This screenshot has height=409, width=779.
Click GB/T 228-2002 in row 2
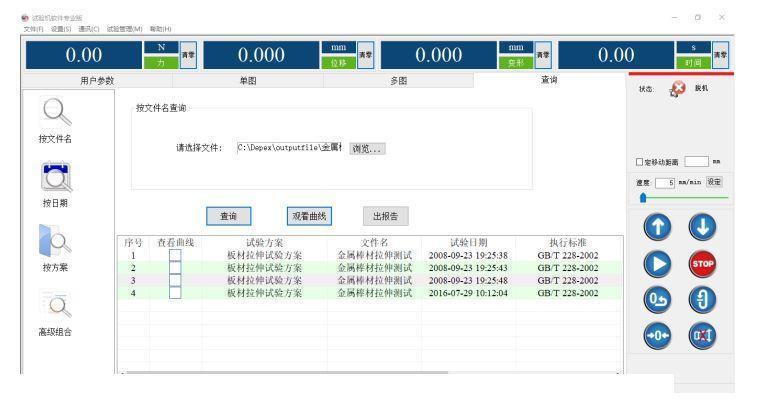(568, 268)
